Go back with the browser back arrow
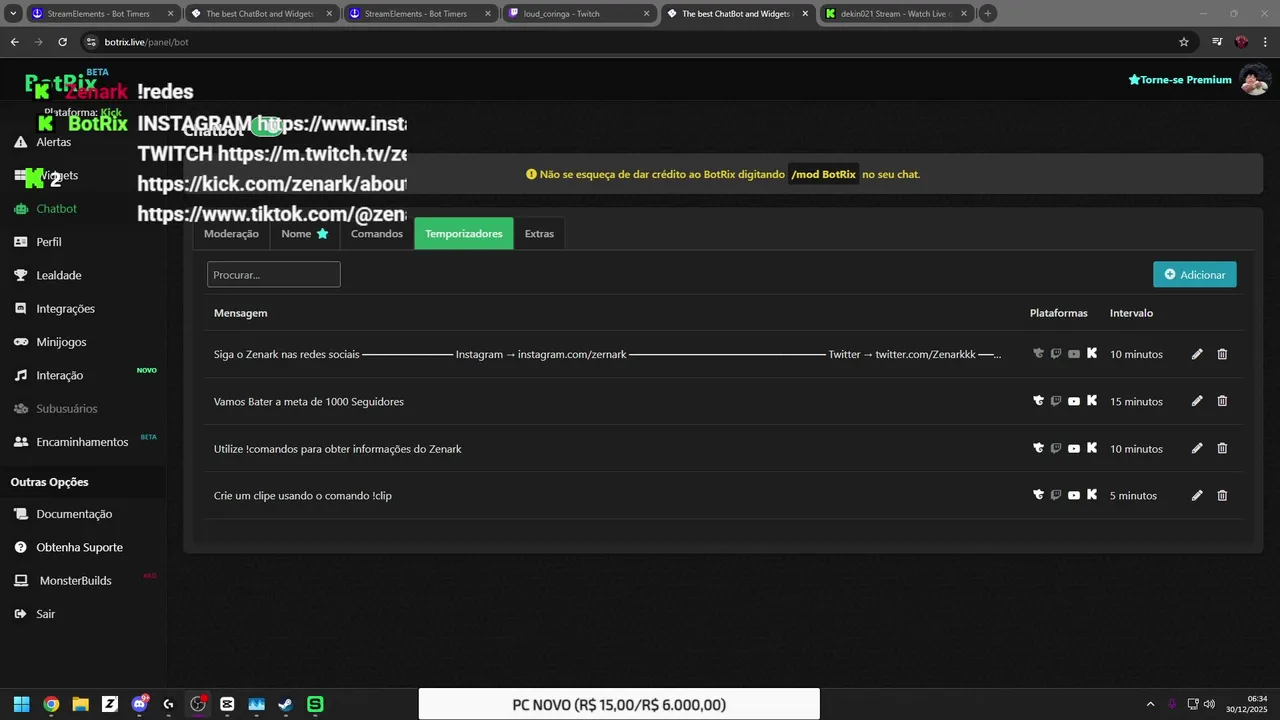 coord(14,42)
